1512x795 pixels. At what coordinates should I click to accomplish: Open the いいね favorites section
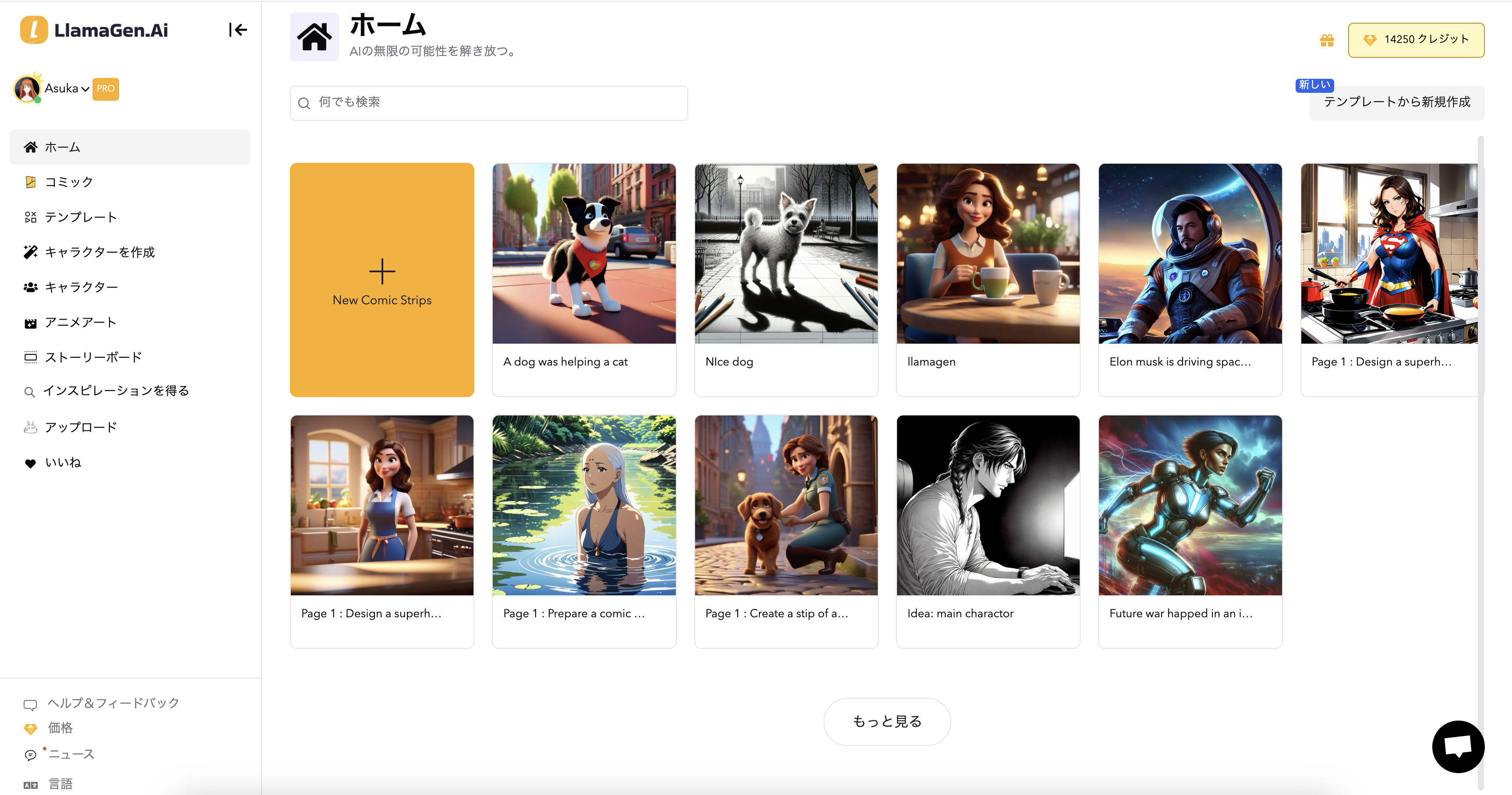pyautogui.click(x=63, y=463)
